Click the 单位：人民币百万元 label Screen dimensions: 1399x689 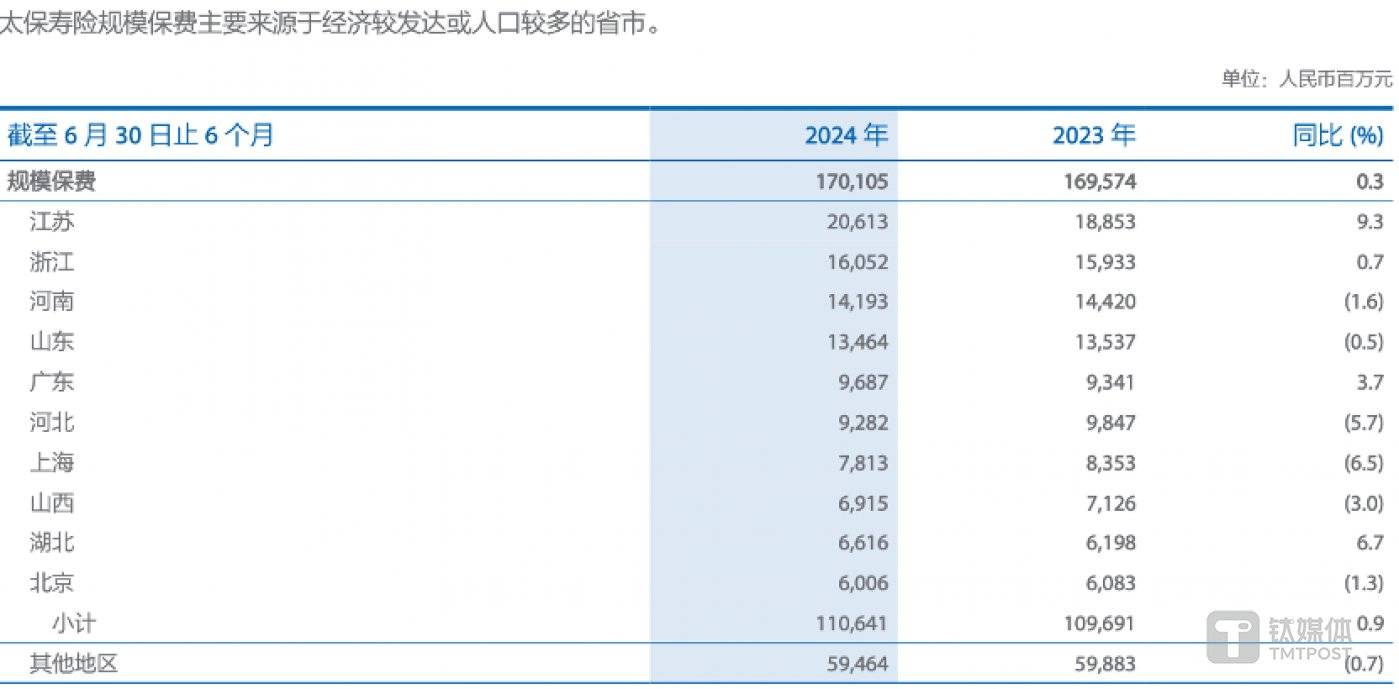pos(1306,75)
